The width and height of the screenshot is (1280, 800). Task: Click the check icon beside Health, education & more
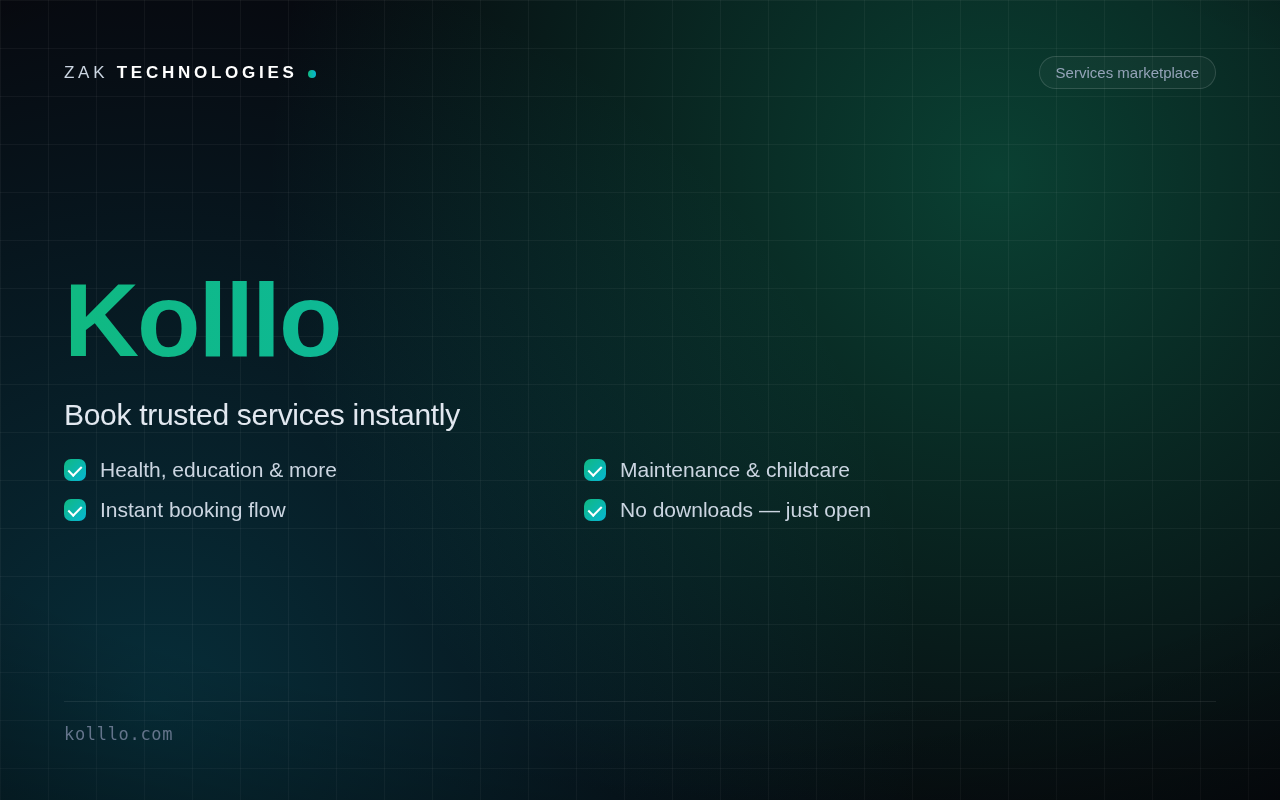pyautogui.click(x=75, y=470)
